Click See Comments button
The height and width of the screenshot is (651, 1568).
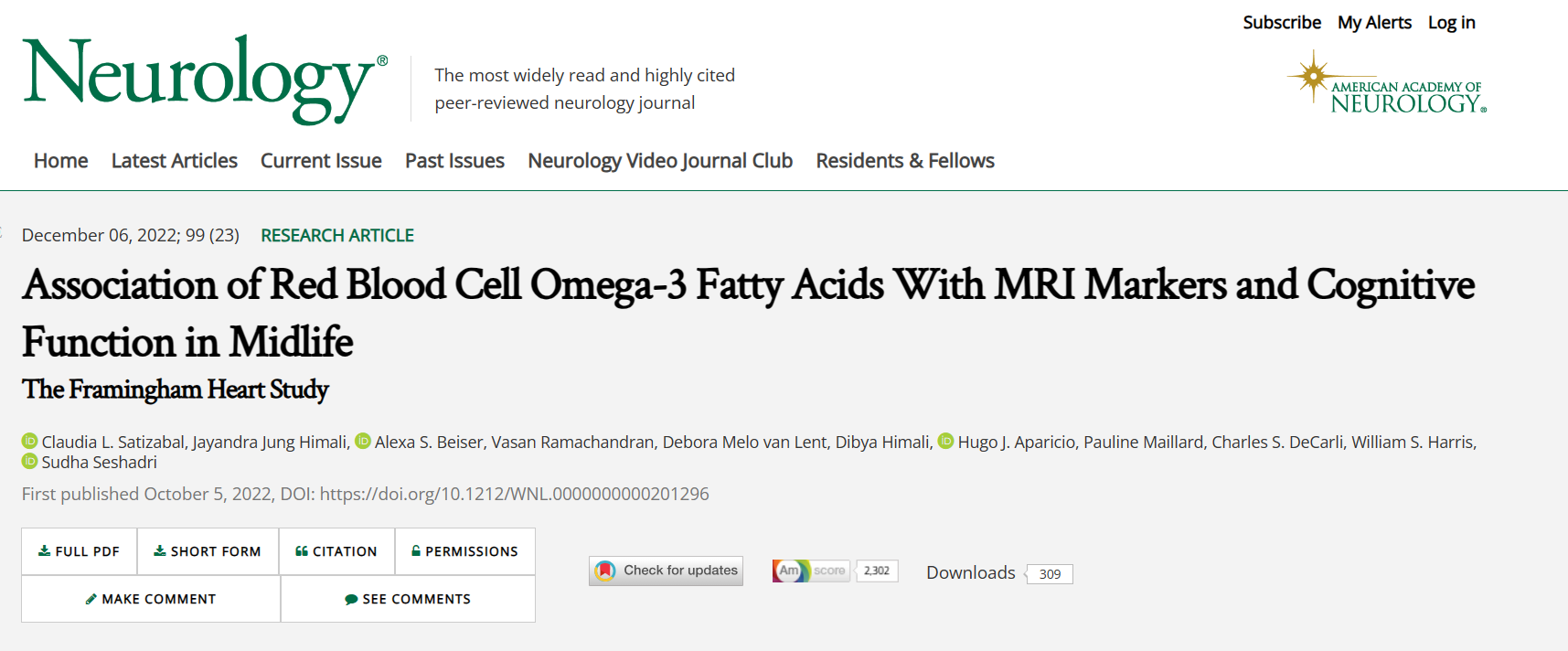click(408, 599)
